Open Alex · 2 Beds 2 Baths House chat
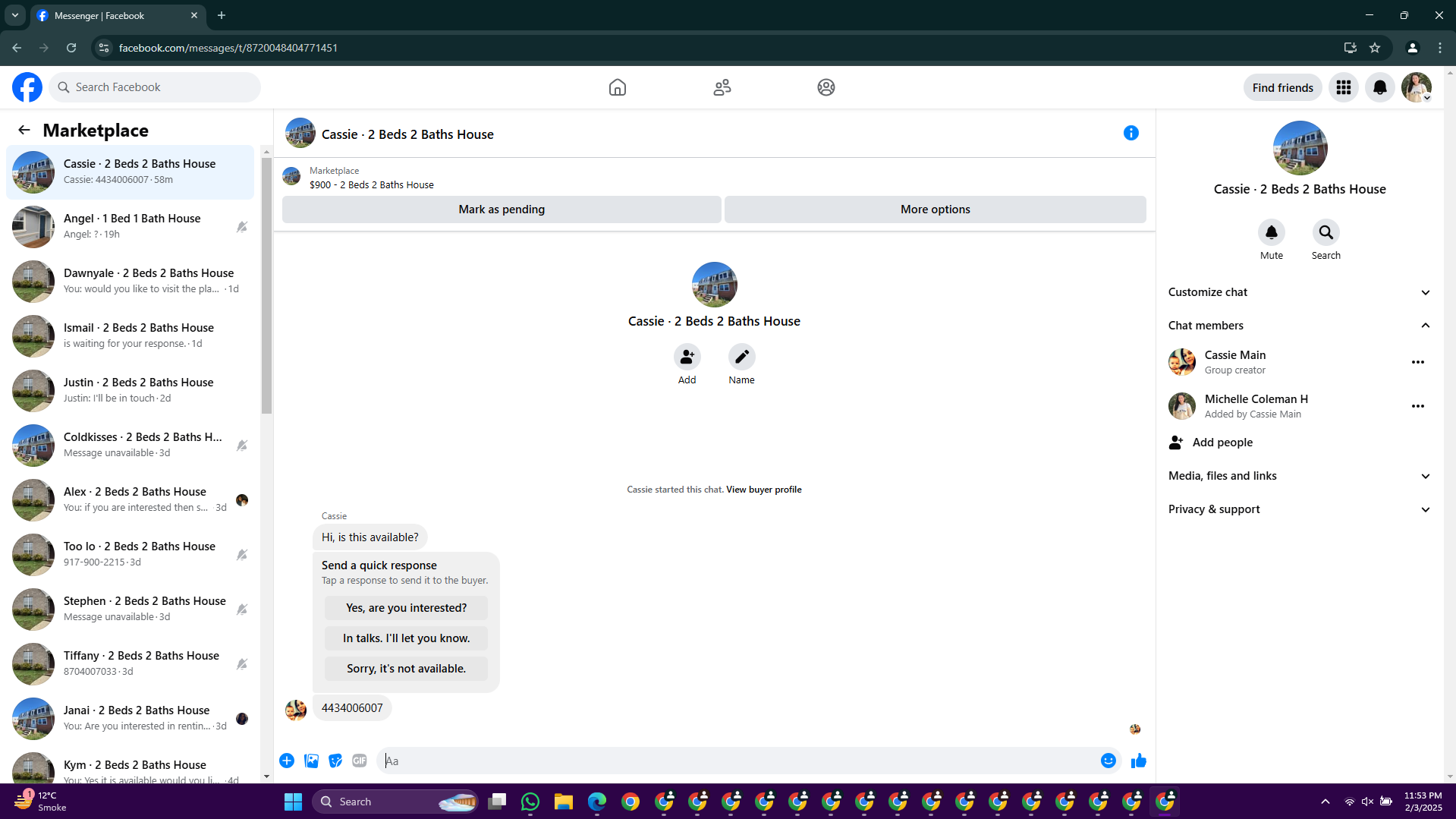Image resolution: width=1456 pixels, height=819 pixels. pos(130,500)
